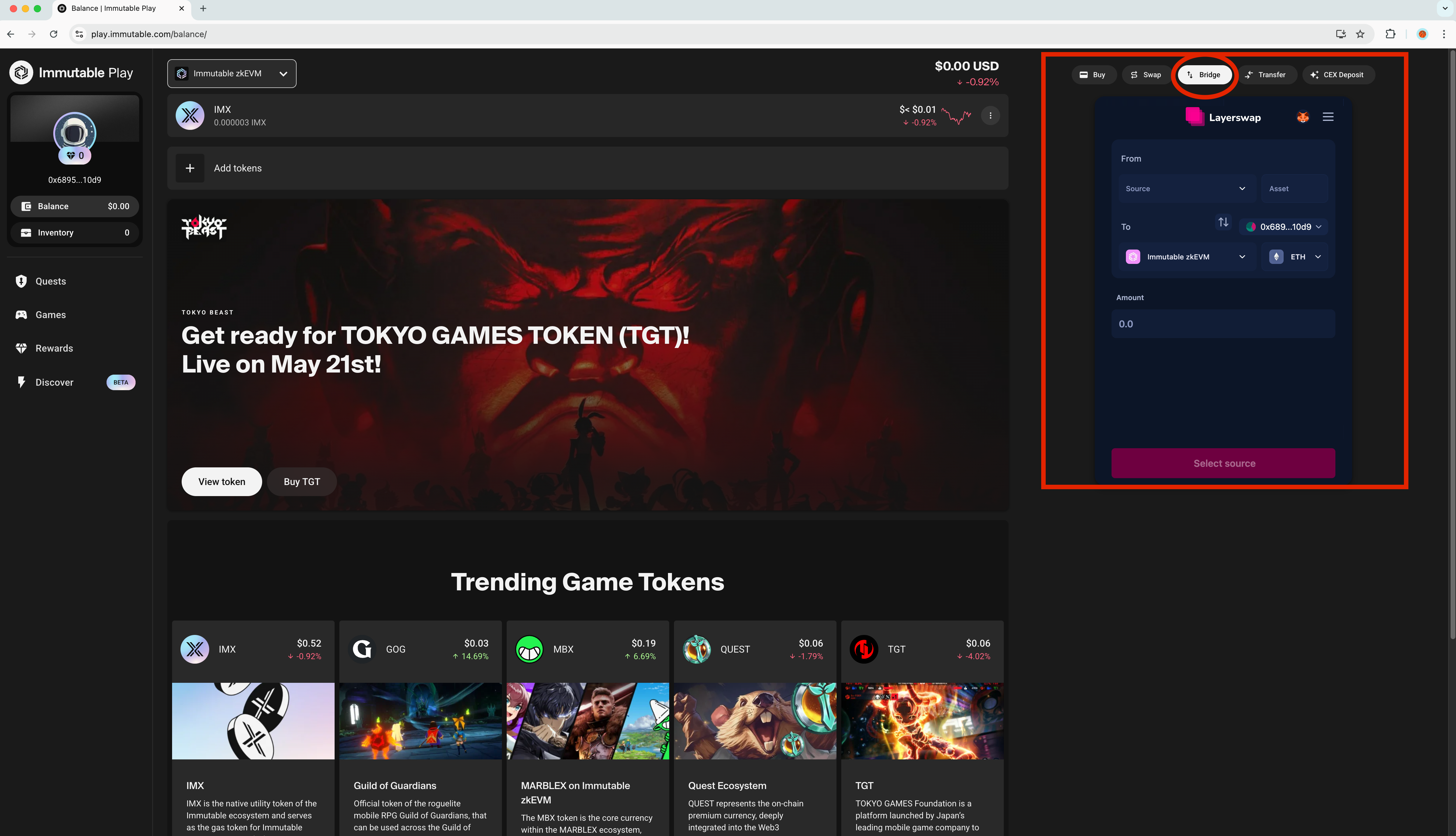Image resolution: width=1456 pixels, height=836 pixels.
Task: Open the Rewards diamond icon
Action: [21, 349]
